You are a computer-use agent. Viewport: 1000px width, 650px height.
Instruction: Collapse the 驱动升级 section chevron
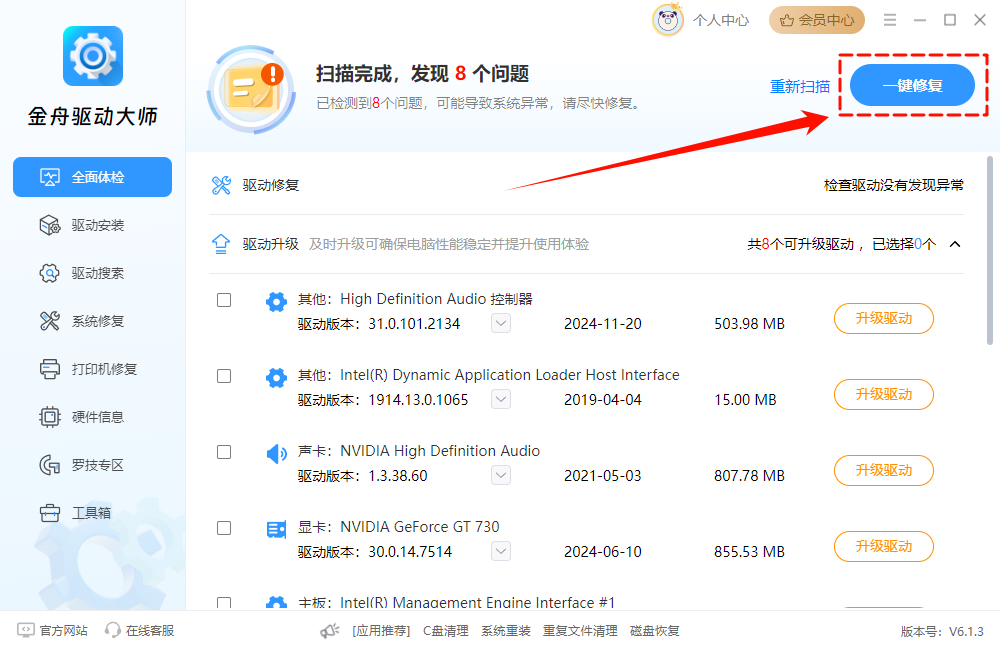click(954, 244)
